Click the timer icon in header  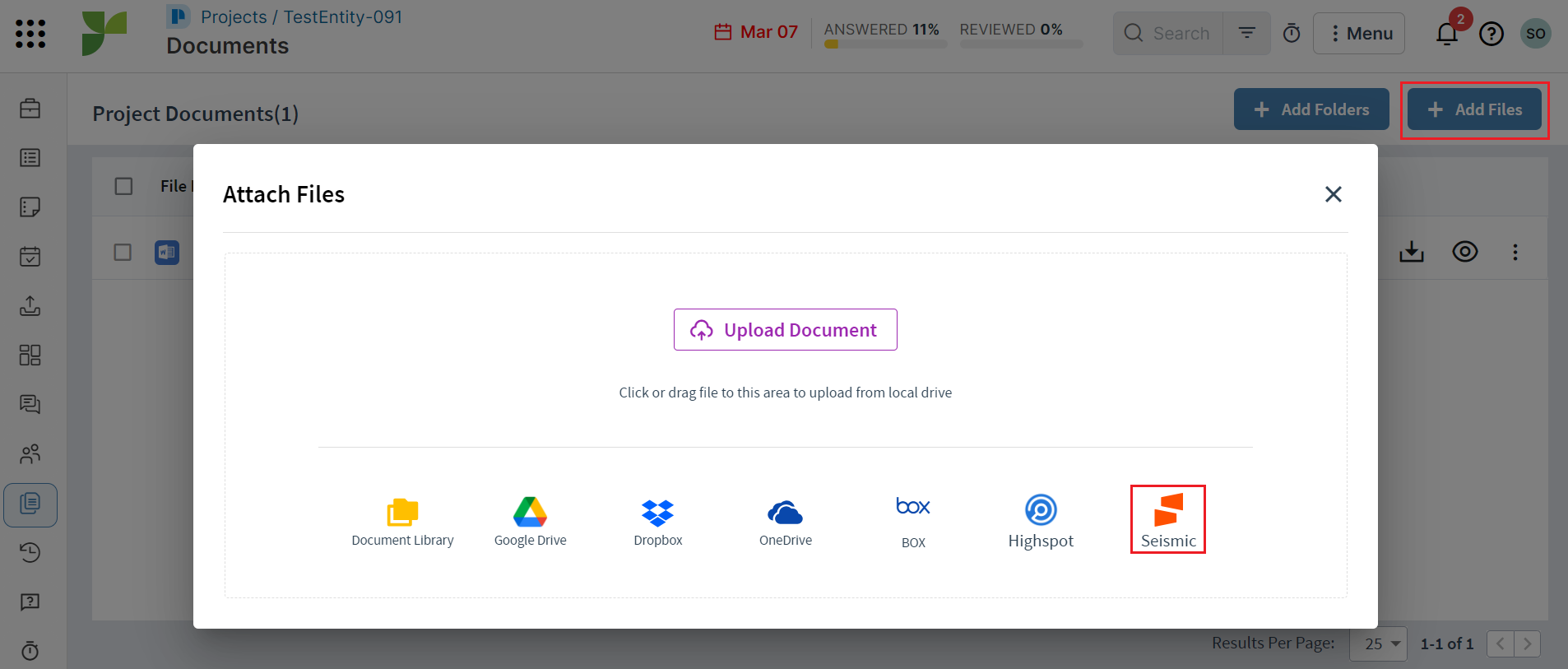click(1292, 33)
